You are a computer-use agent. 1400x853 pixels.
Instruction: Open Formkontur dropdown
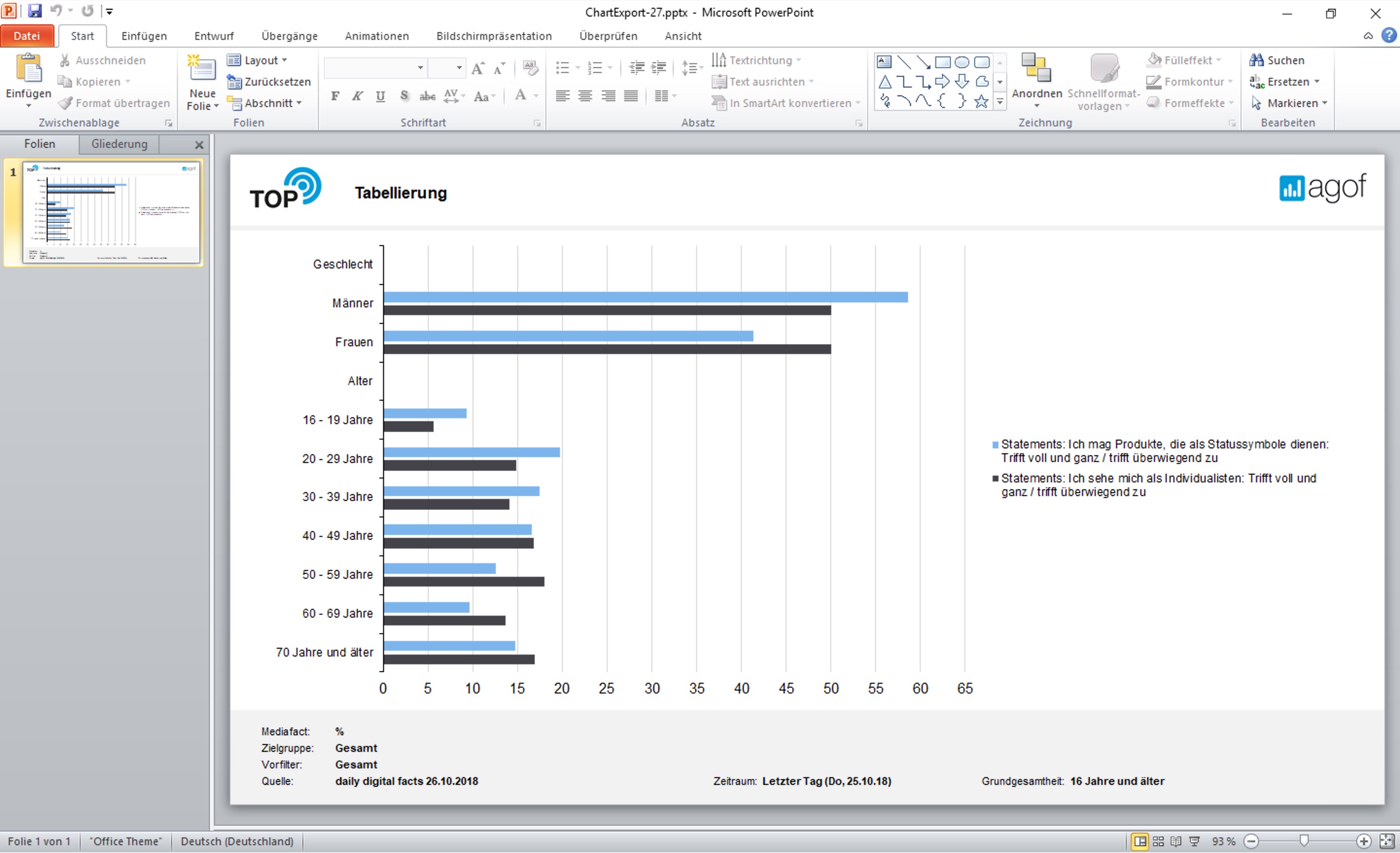coord(1189,82)
